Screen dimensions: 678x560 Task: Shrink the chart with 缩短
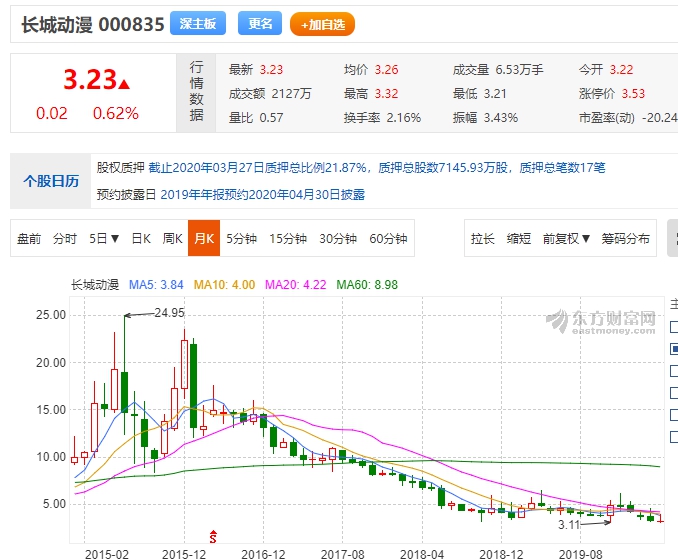pyautogui.click(x=519, y=239)
